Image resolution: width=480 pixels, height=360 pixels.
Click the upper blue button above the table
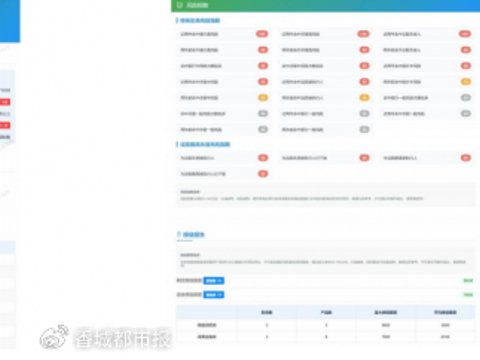click(x=214, y=281)
